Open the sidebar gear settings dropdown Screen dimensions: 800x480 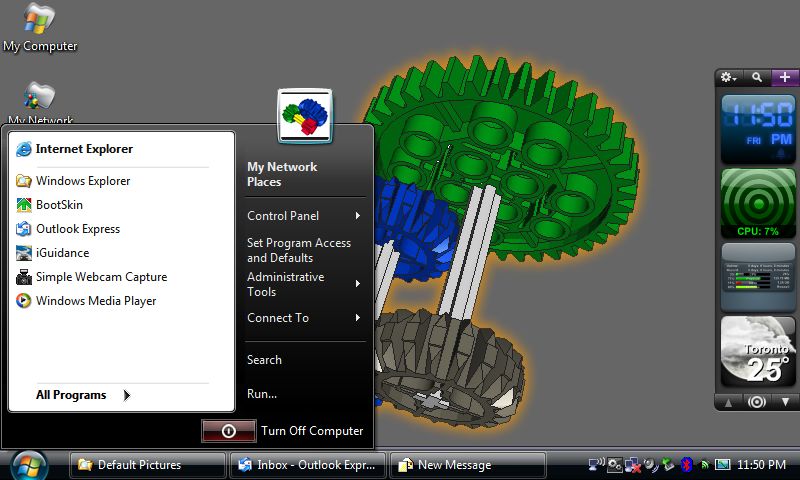click(729, 78)
